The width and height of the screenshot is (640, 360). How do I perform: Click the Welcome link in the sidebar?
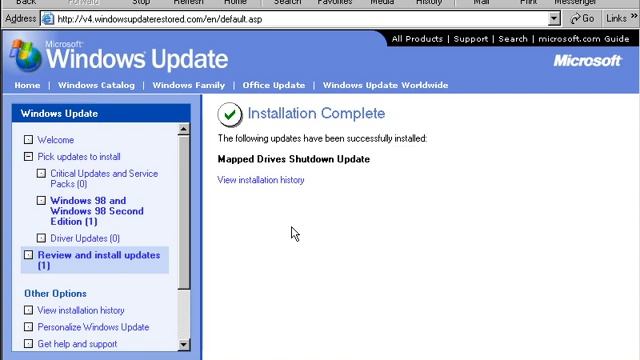coord(56,140)
